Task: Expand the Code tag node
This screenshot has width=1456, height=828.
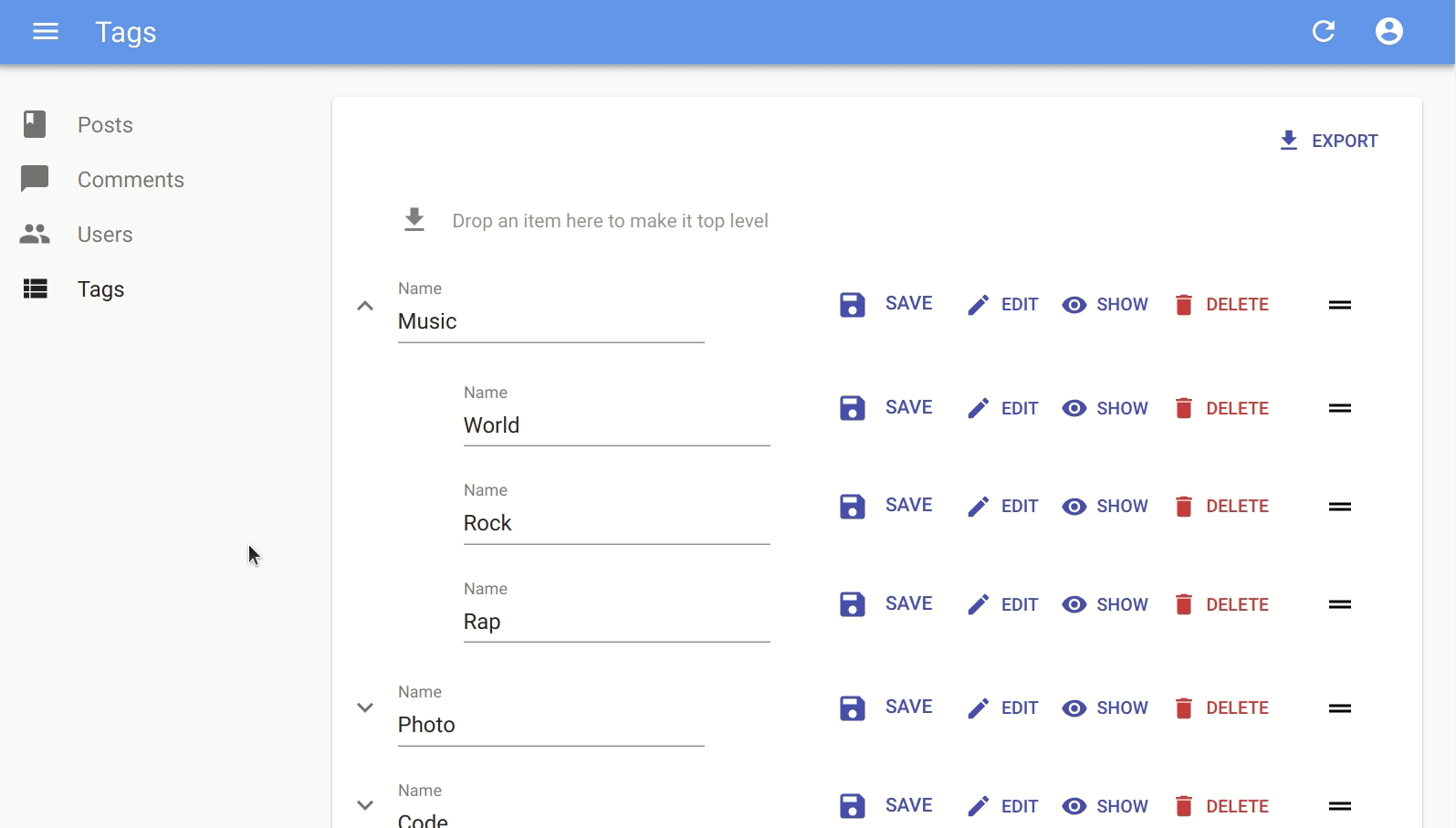Action: click(x=365, y=805)
